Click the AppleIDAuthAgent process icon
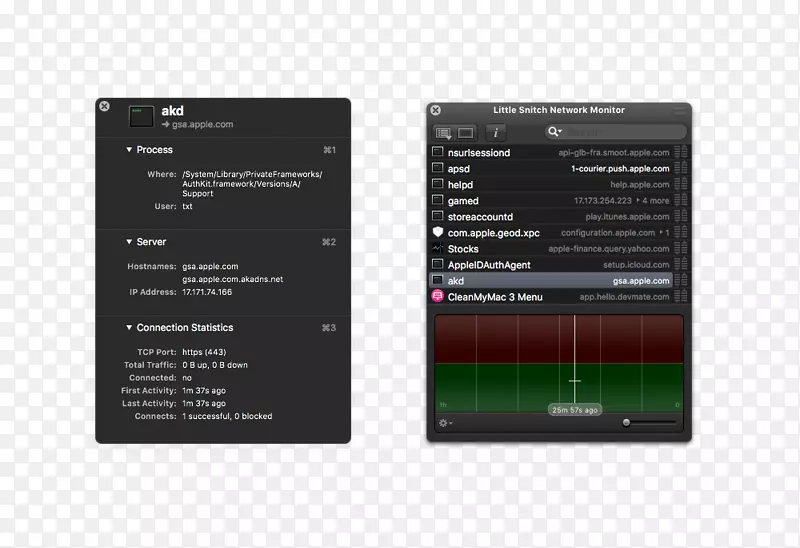The image size is (800, 548). pos(437,264)
